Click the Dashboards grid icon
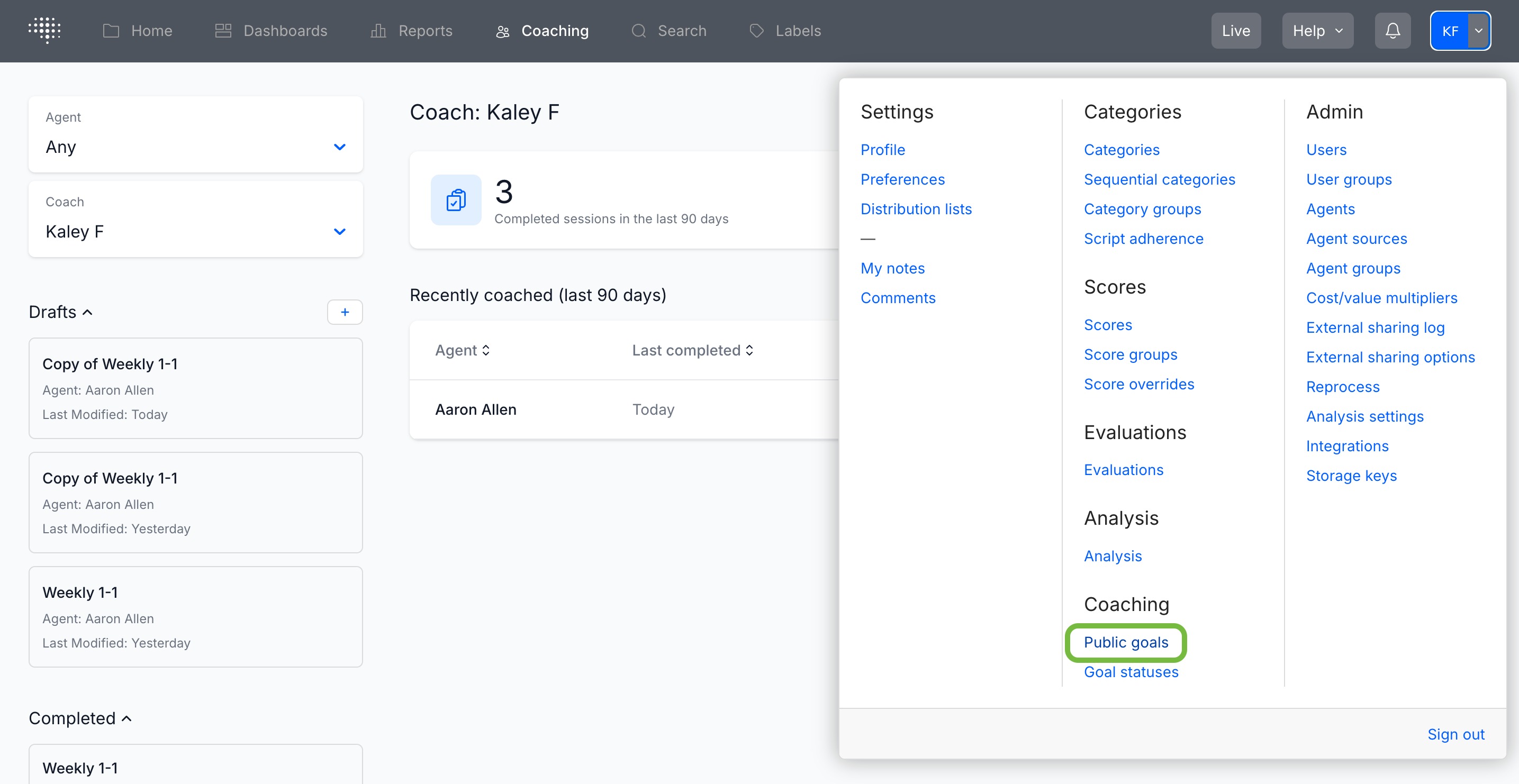The image size is (1519, 784). (x=223, y=31)
